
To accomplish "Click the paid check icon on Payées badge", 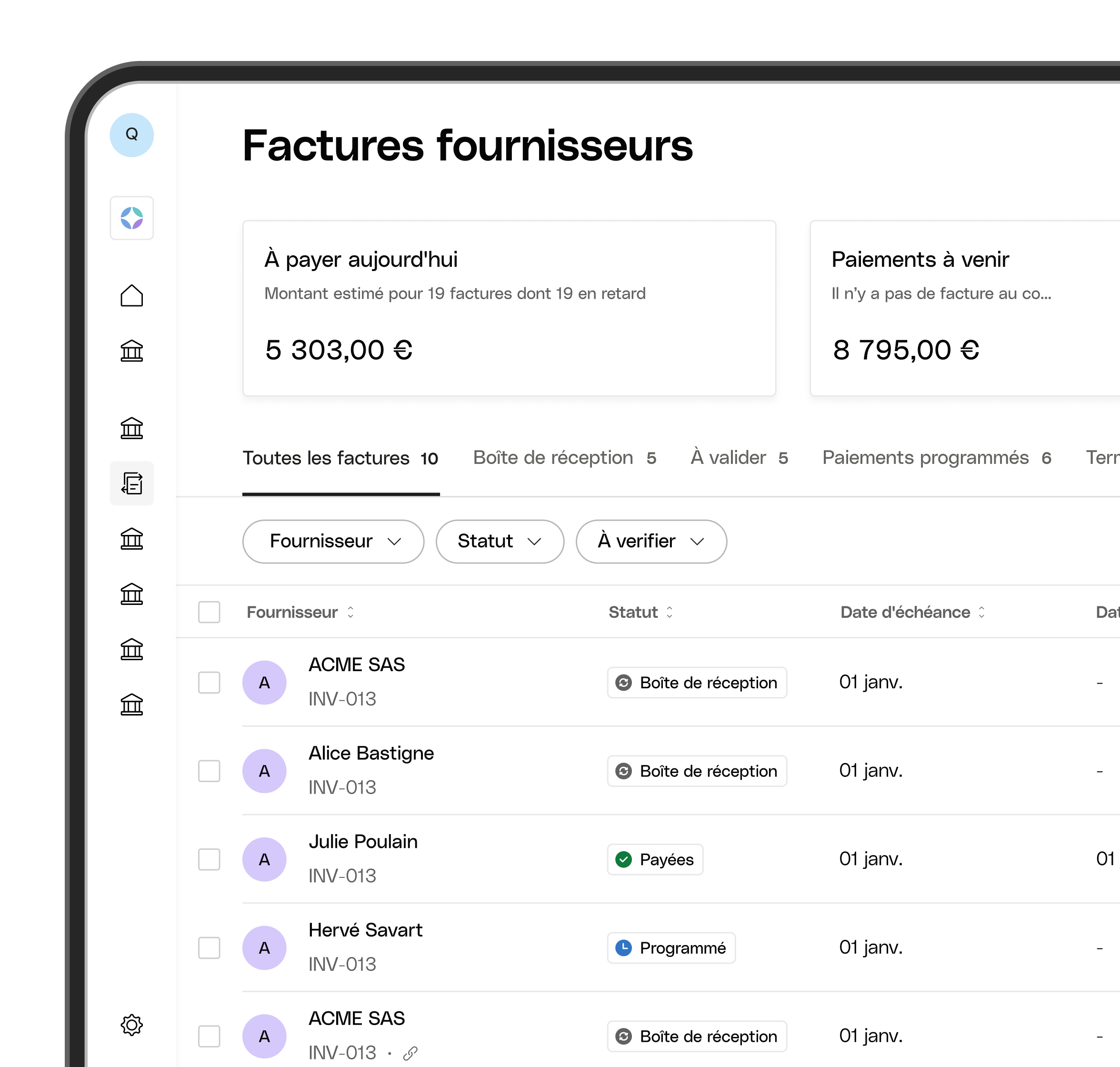I will click(624, 860).
